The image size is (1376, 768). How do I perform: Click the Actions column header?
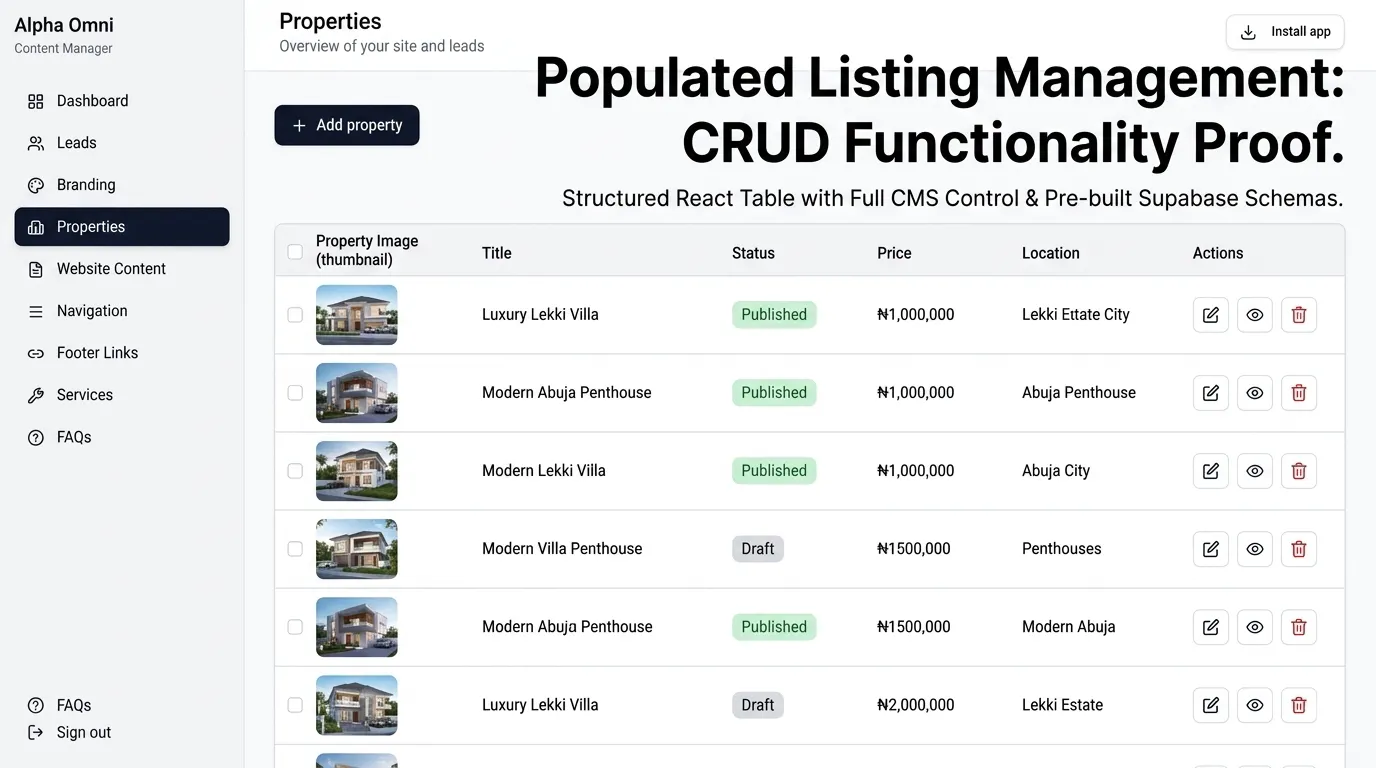[1218, 253]
